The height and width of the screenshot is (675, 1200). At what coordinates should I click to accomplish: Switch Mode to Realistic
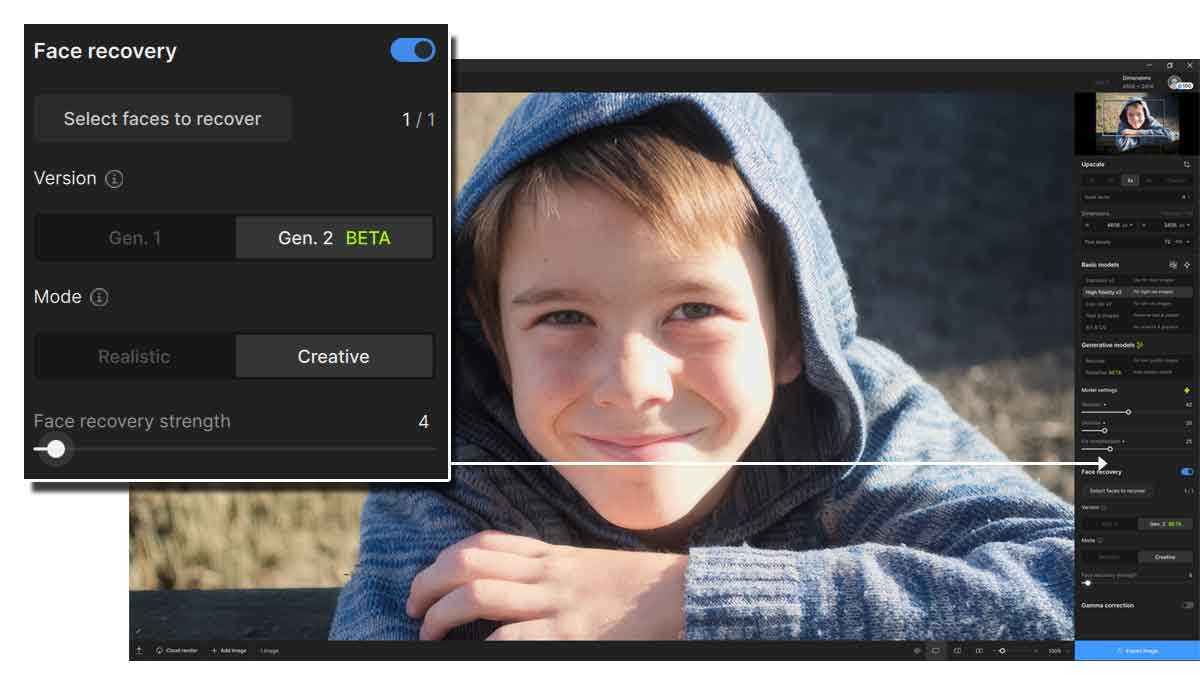(x=136, y=356)
